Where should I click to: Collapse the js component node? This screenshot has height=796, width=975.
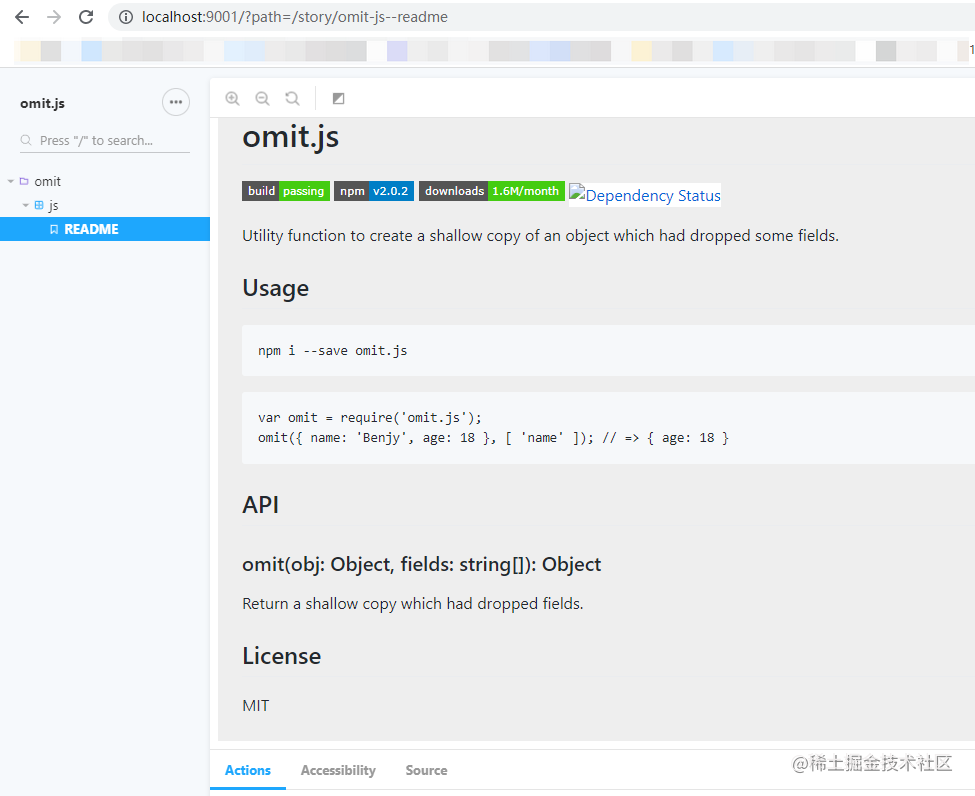pos(26,205)
